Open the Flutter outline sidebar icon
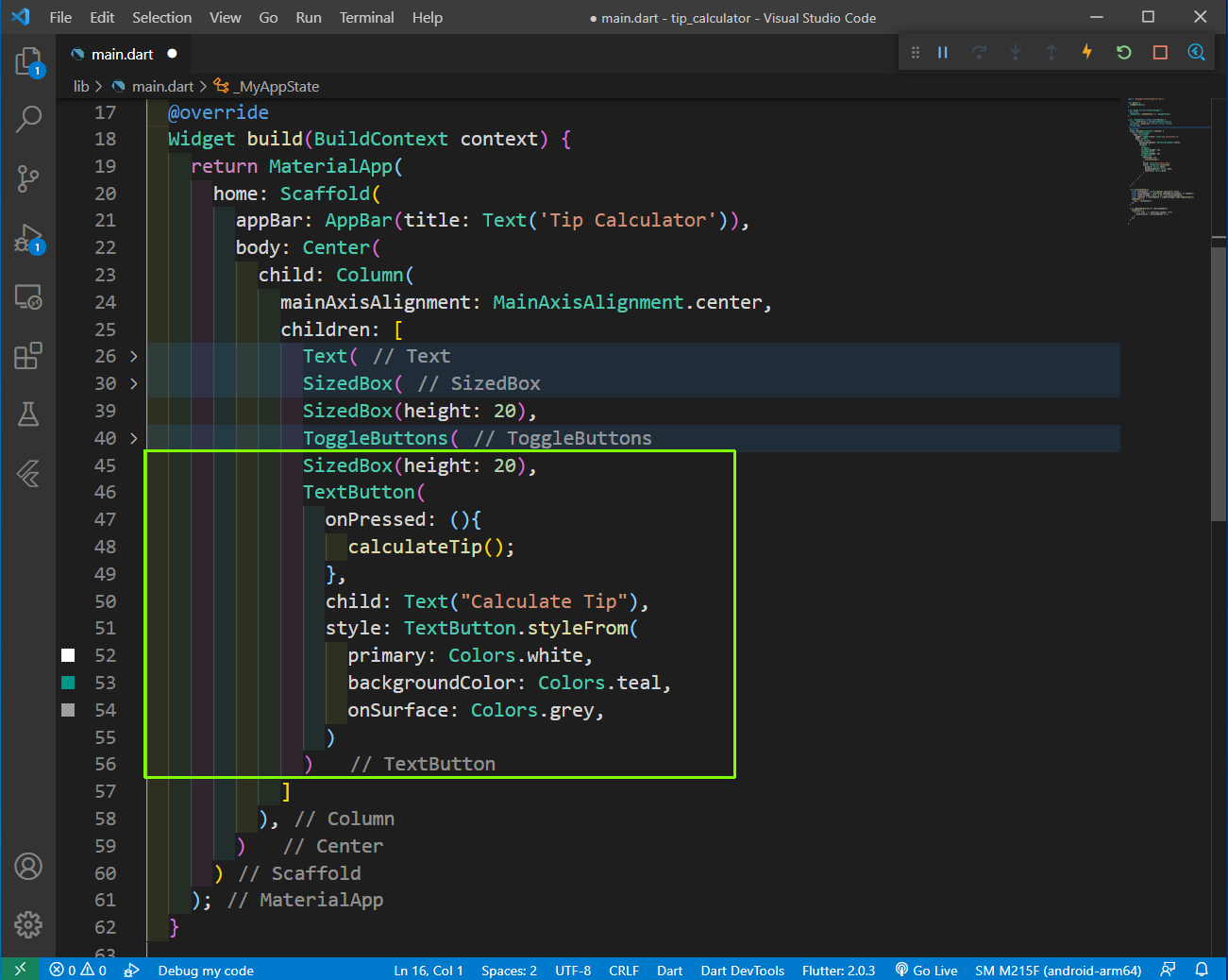Viewport: 1228px width, 980px height. pos(28,473)
